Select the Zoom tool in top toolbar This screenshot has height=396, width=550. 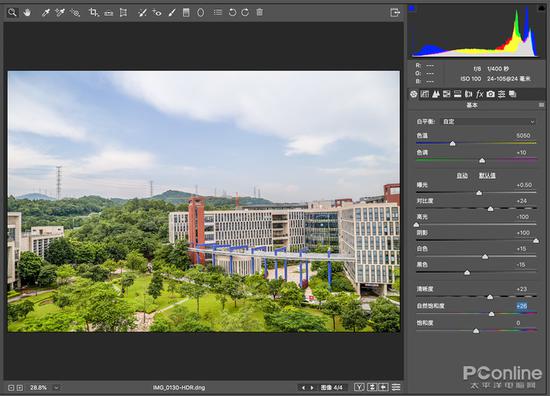(x=12, y=13)
